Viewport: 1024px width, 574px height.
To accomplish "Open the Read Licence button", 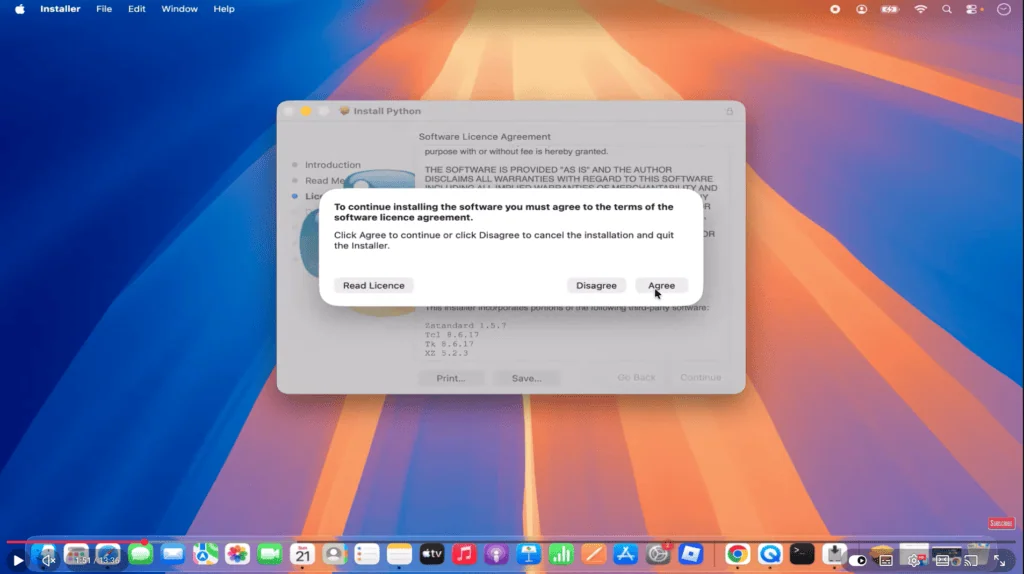I will (x=374, y=285).
